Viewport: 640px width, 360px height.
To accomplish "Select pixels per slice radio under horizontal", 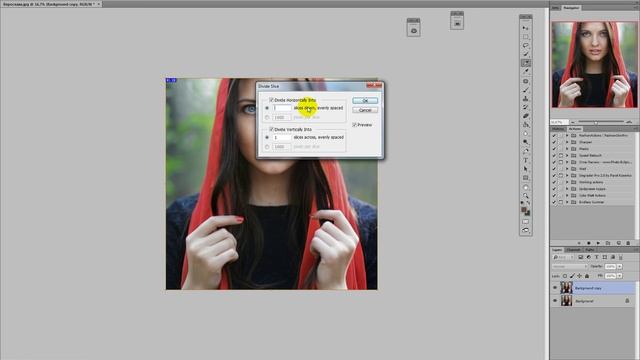I will click(x=267, y=118).
